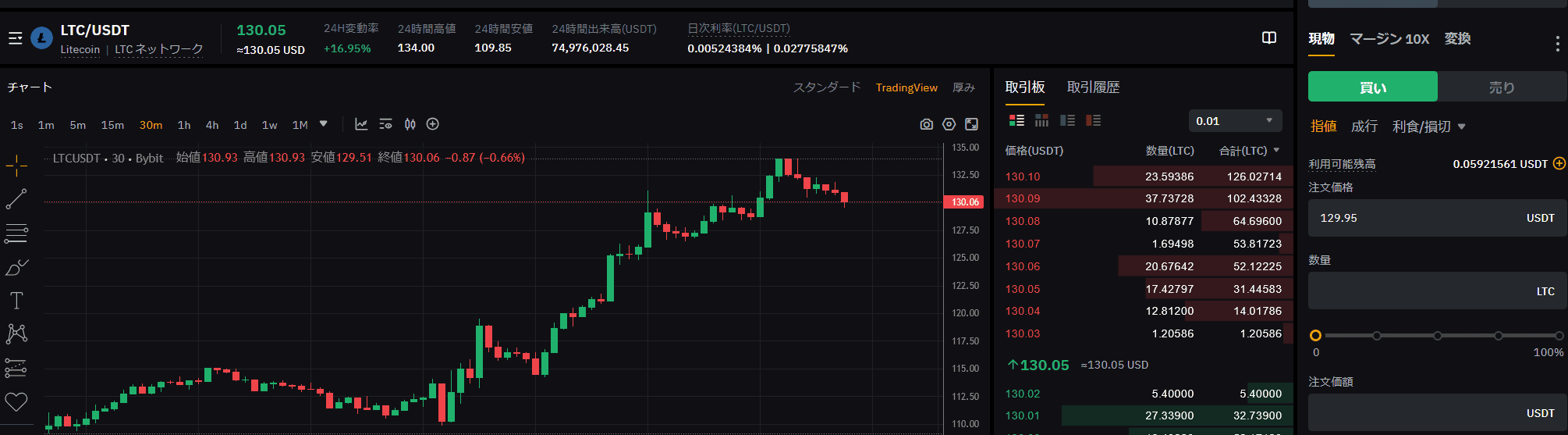1568x435 pixels.
Task: Expand the additional timeframes dropdown arrow
Action: [x=324, y=124]
